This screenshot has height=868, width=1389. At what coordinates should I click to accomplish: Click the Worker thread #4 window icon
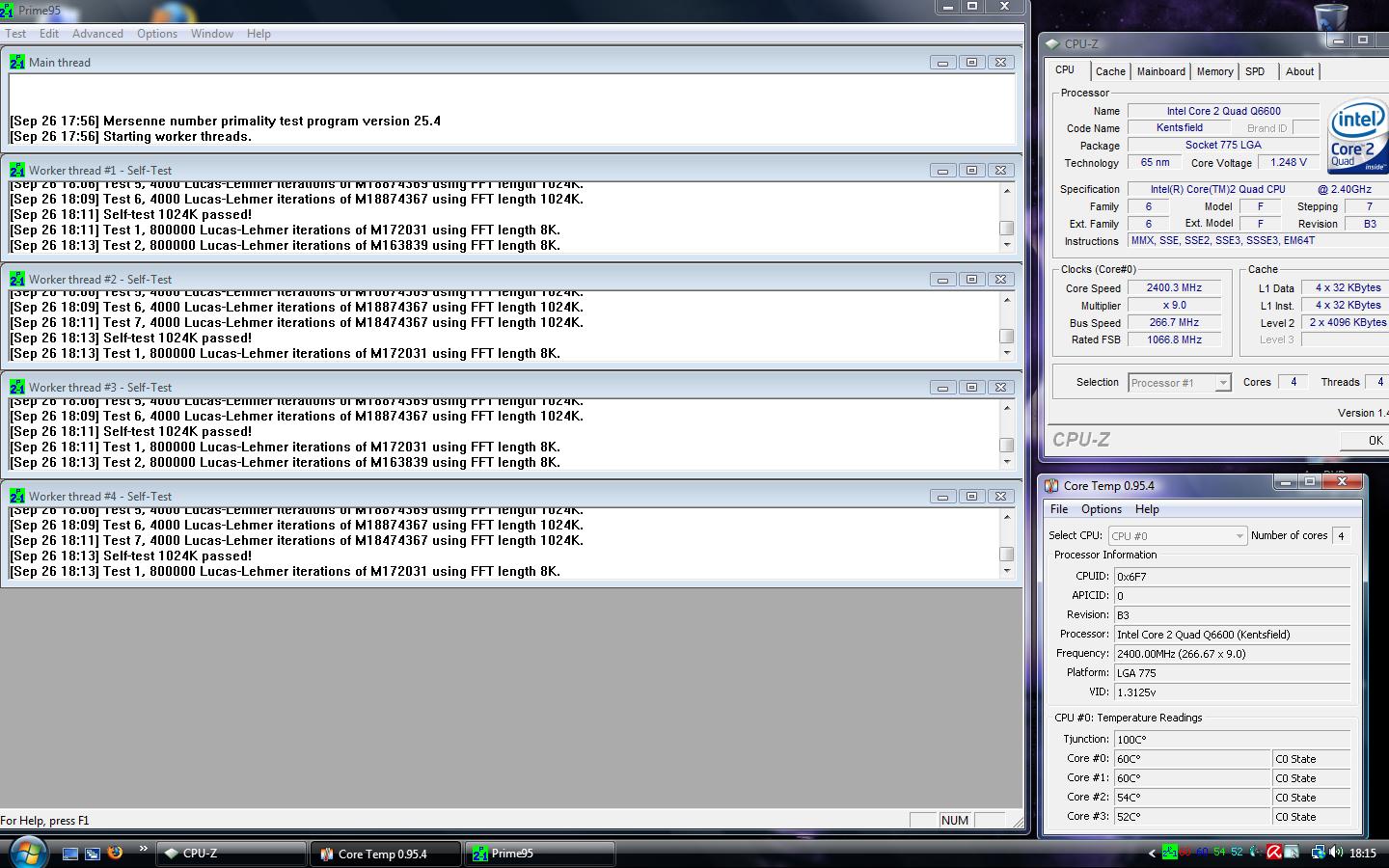pyautogui.click(x=16, y=496)
